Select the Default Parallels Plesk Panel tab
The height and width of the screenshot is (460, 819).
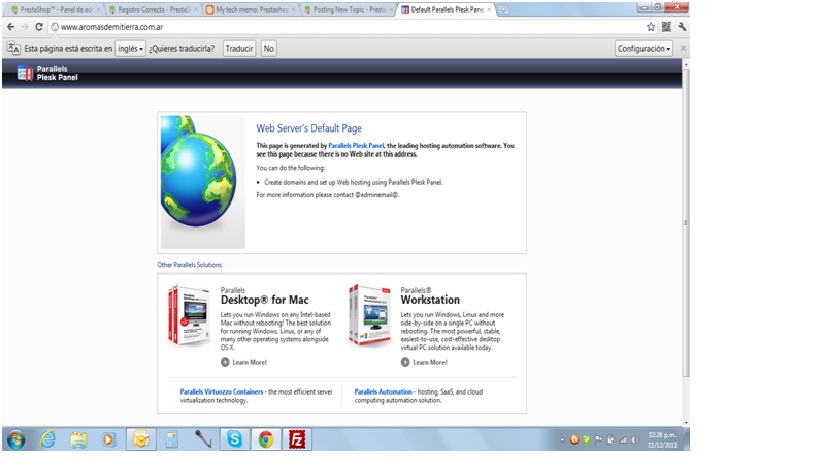[x=446, y=9]
